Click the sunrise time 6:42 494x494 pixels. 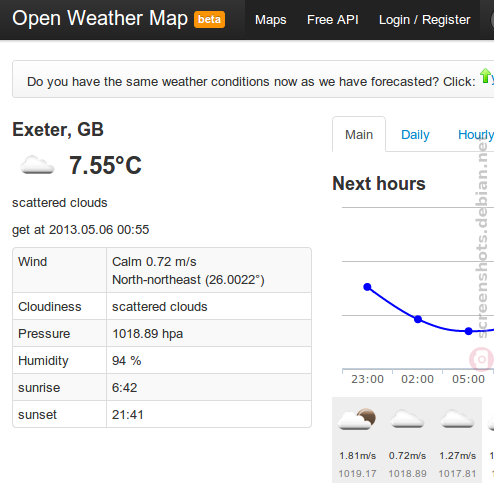point(124,388)
